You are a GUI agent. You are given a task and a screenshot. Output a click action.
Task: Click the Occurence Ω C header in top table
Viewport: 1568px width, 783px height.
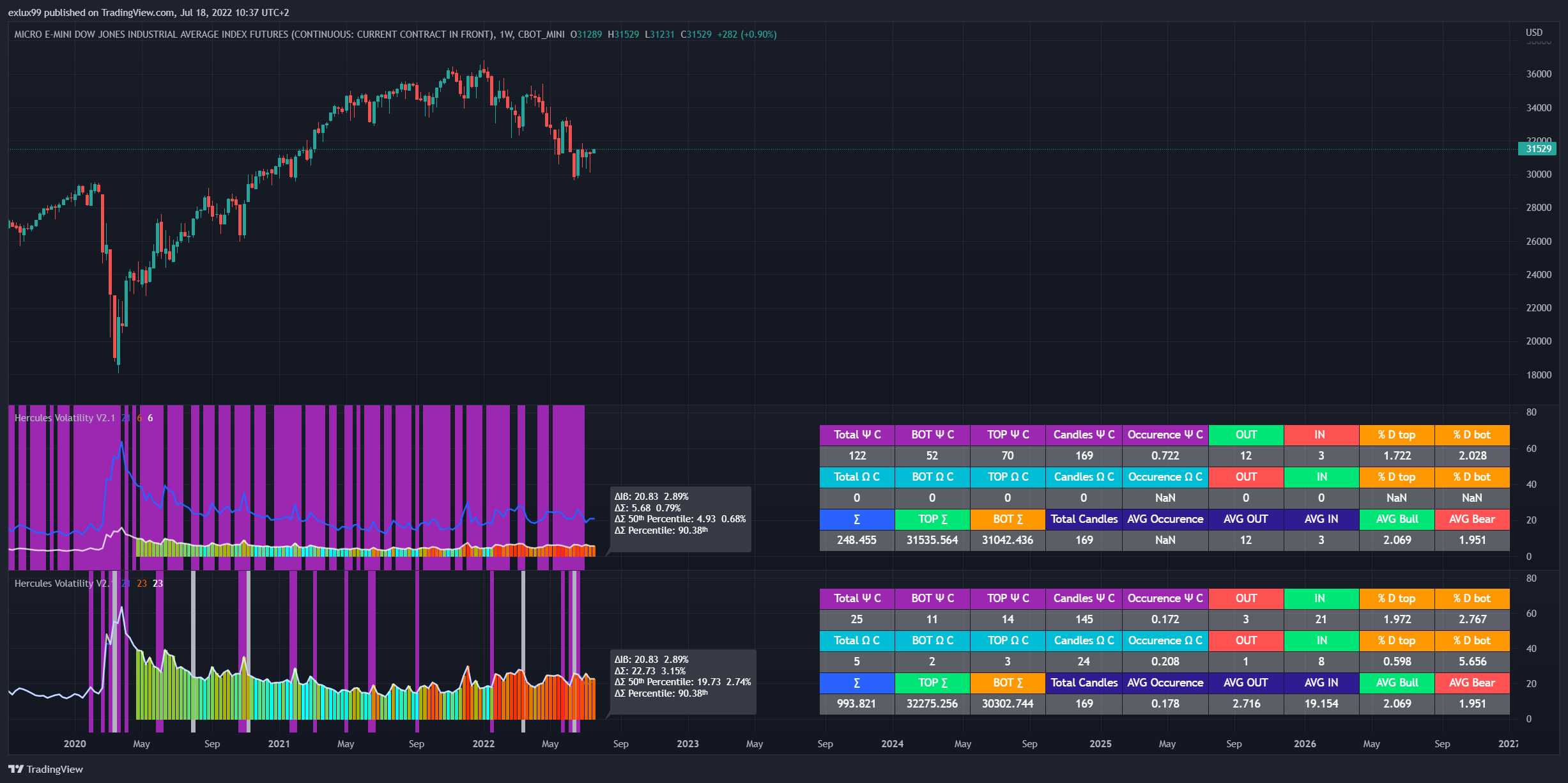[1165, 477]
